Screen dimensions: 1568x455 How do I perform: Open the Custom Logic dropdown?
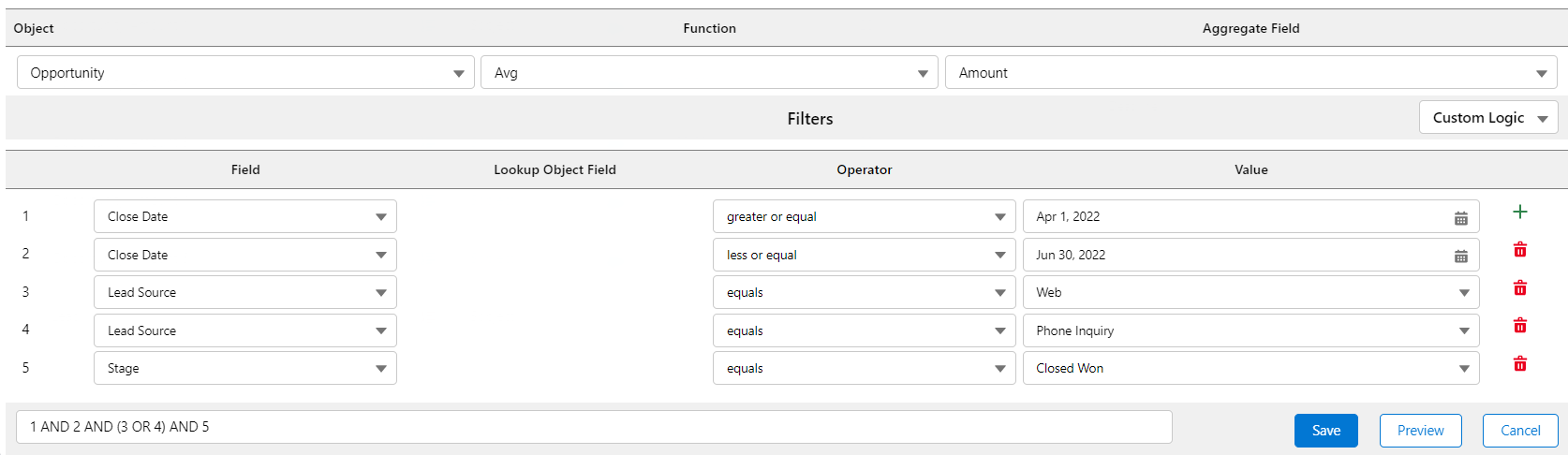click(1488, 118)
